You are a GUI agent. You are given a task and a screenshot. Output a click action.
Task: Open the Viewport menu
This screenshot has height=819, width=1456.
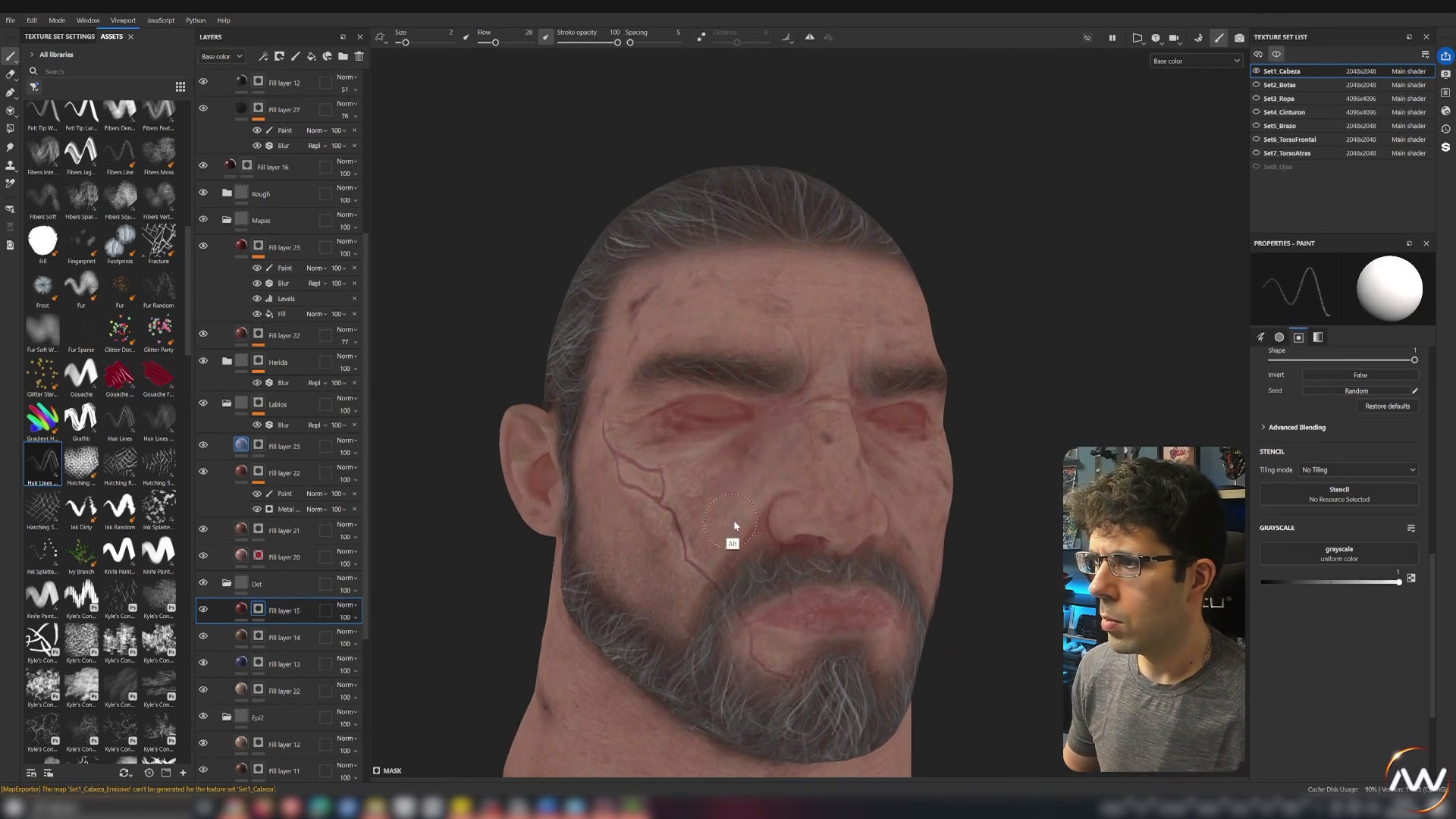click(x=123, y=20)
